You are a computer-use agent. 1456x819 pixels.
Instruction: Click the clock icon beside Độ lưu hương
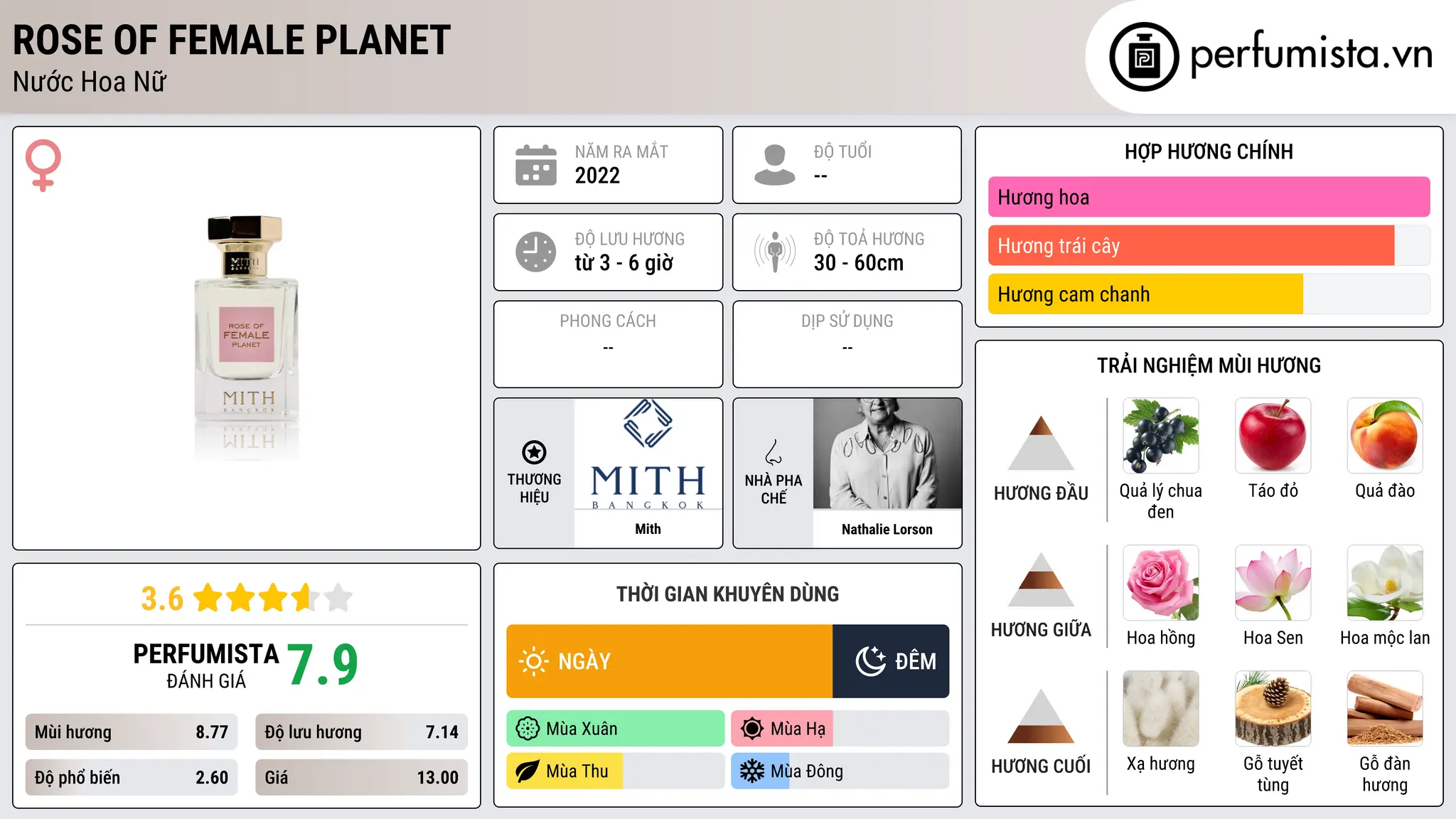[x=536, y=252]
